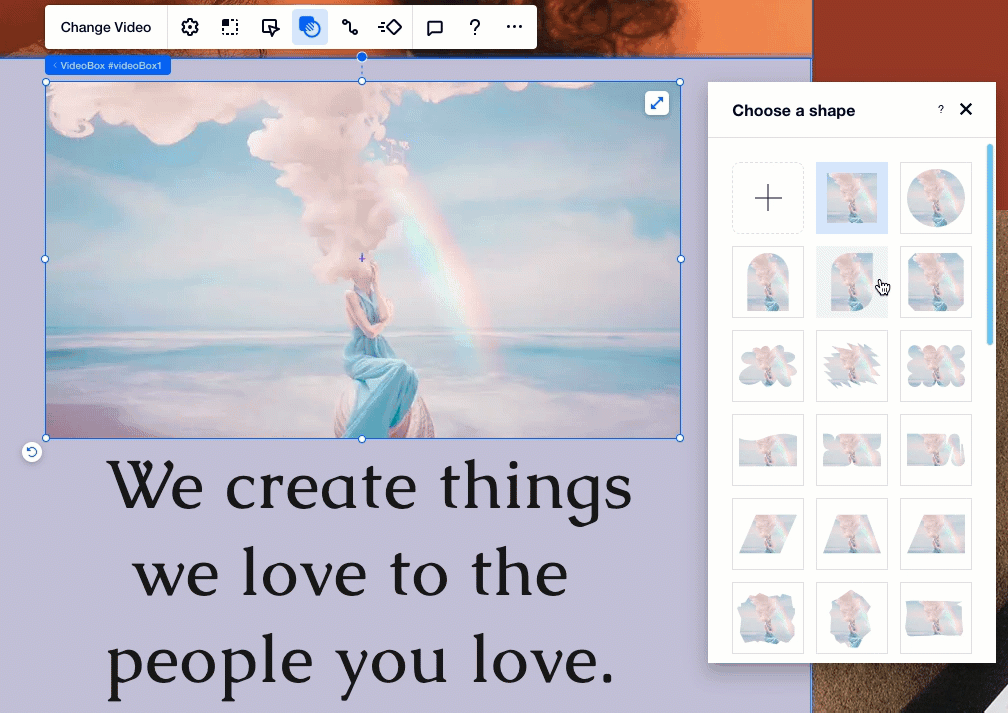Click the expand arrows icon on video
This screenshot has width=1008, height=713.
(656, 103)
